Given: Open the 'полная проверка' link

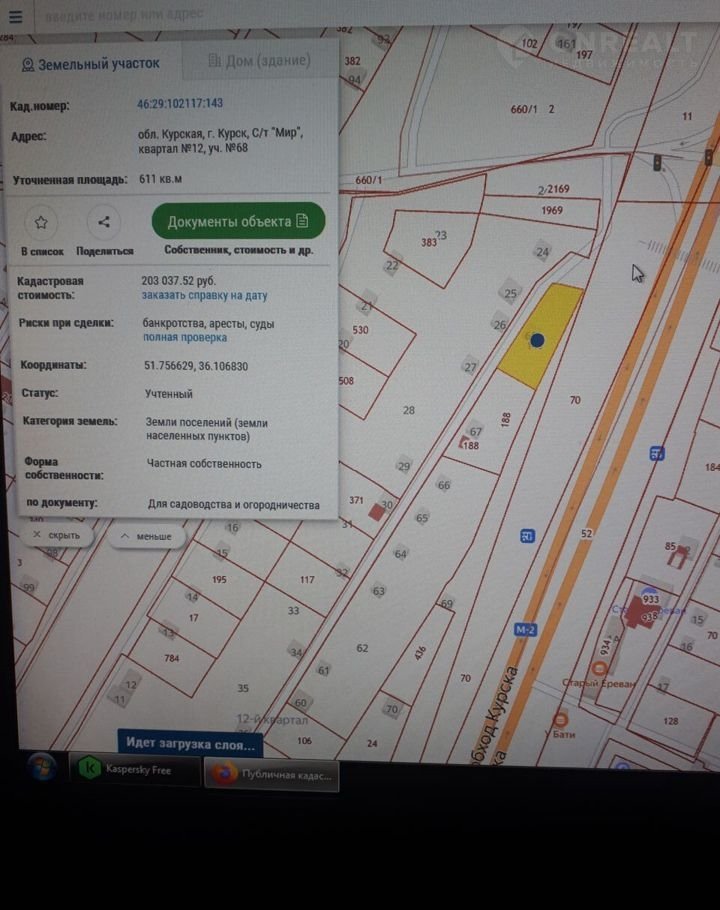Looking at the screenshot, I should (184, 338).
